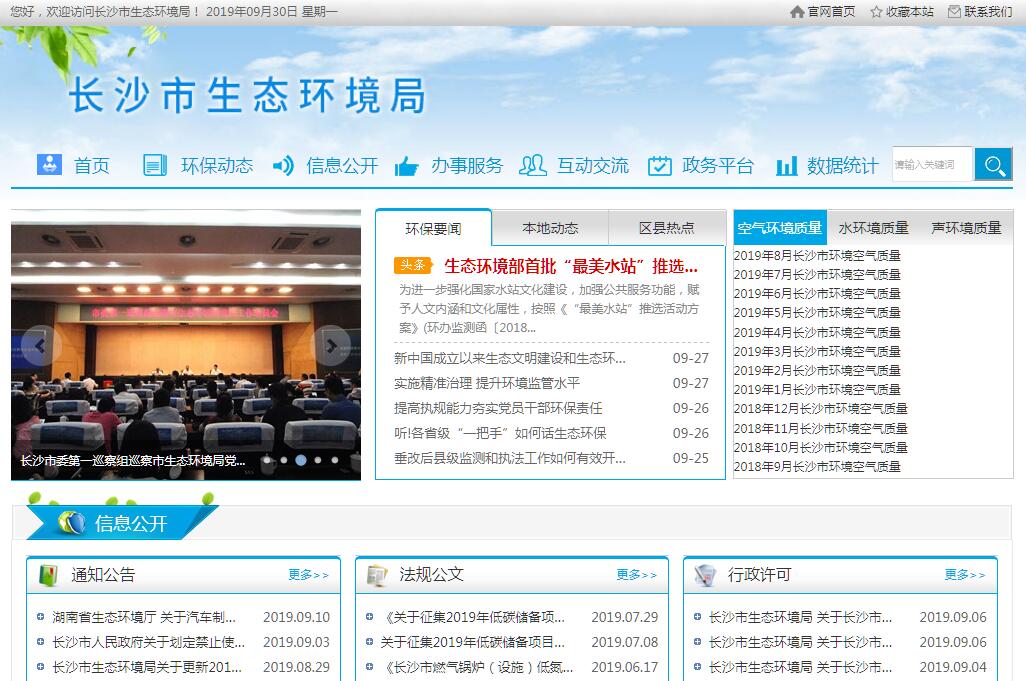Click 联系我们 link
Screen dimensions: 1026x681
988,12
